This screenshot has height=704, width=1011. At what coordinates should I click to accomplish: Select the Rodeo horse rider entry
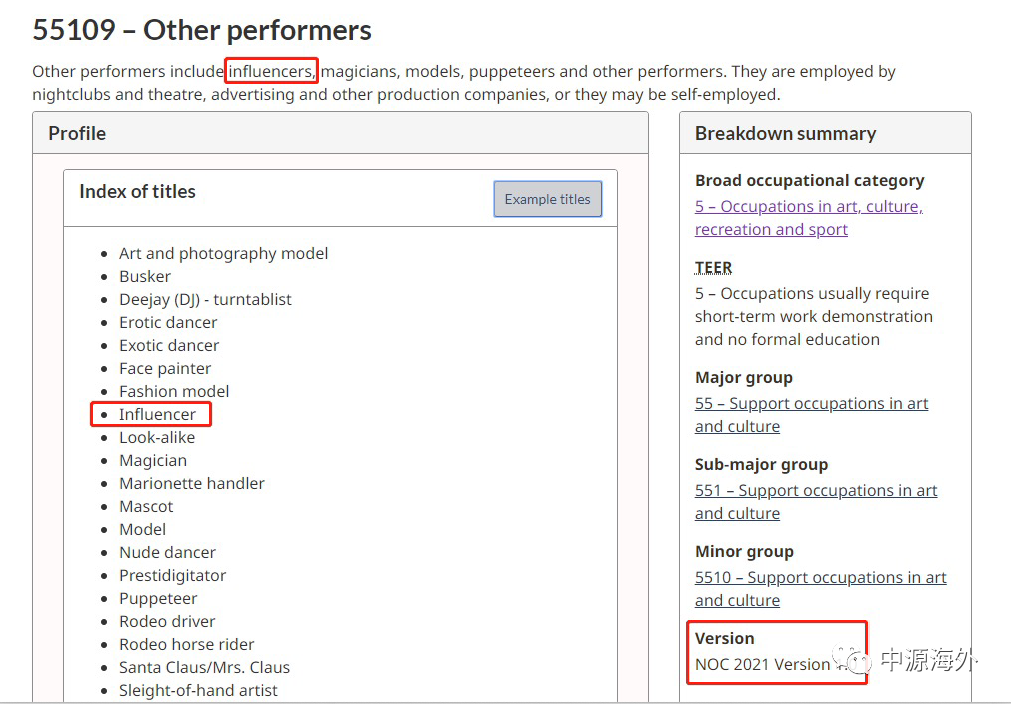click(x=186, y=644)
